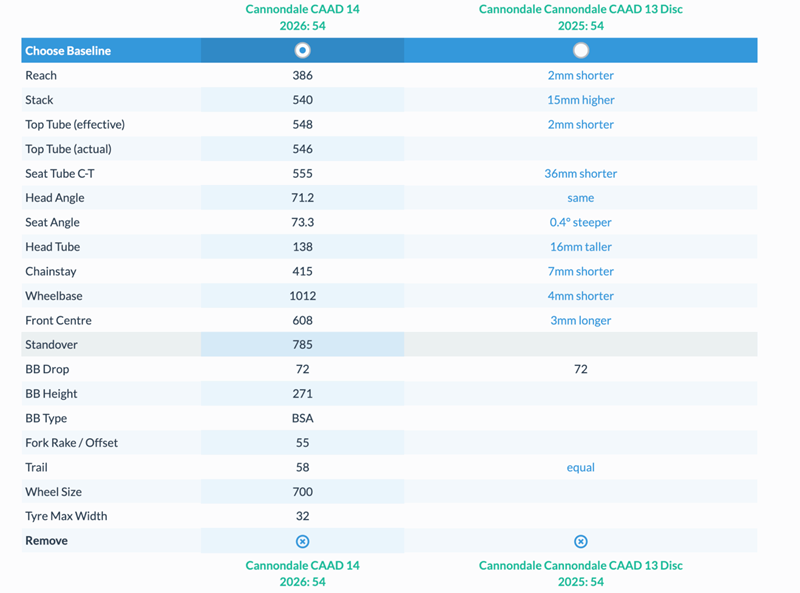Open the top CAAD 13 Disc heading link
This screenshot has height=593, width=800.
point(581,10)
